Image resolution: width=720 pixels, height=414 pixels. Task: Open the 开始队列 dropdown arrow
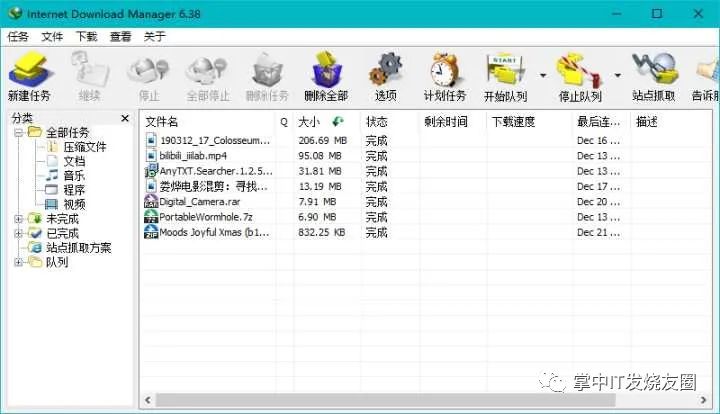click(x=543, y=75)
